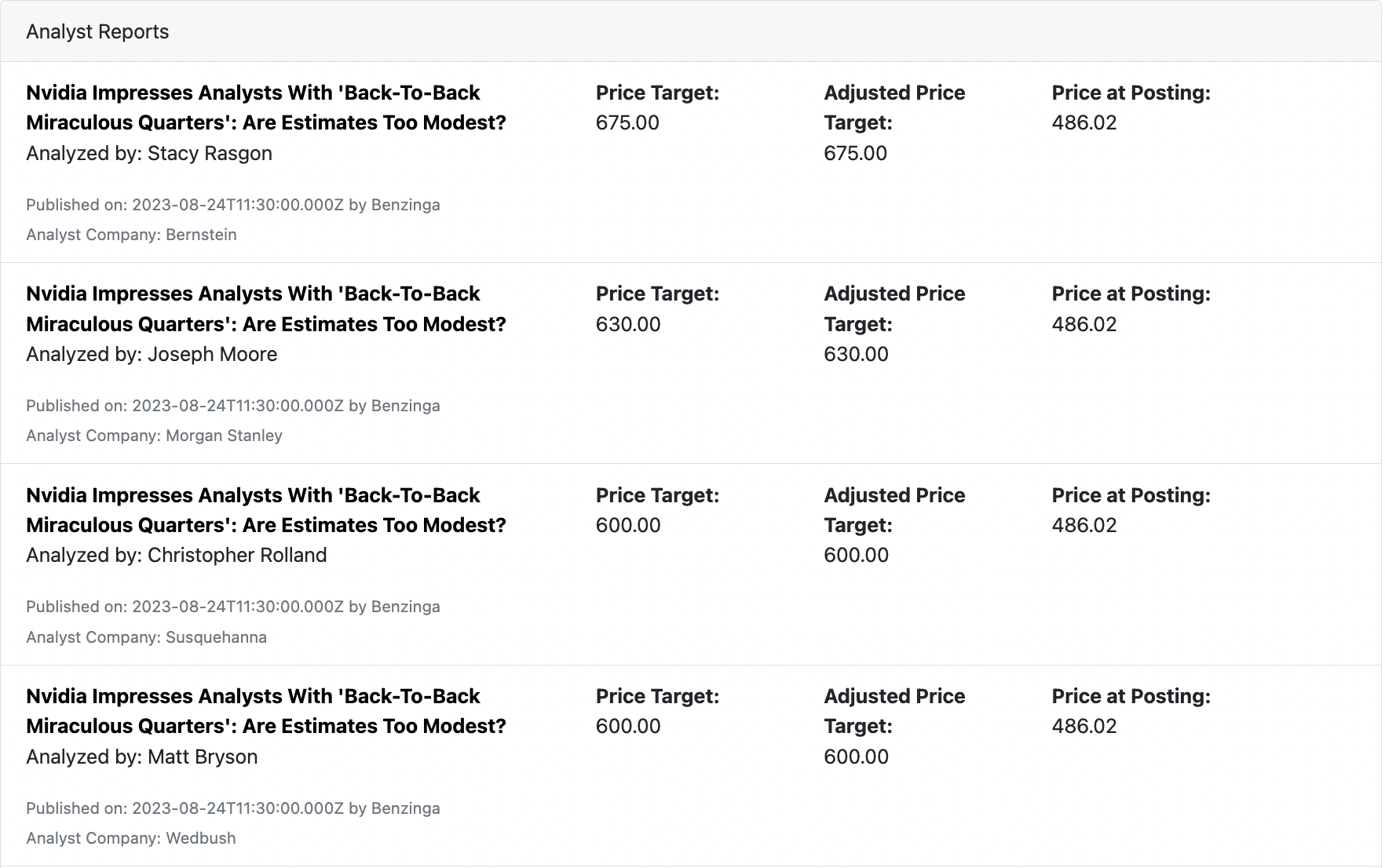Screen dimensions: 1385x868
Task: Click the 675.00 price target value
Action: coord(627,122)
